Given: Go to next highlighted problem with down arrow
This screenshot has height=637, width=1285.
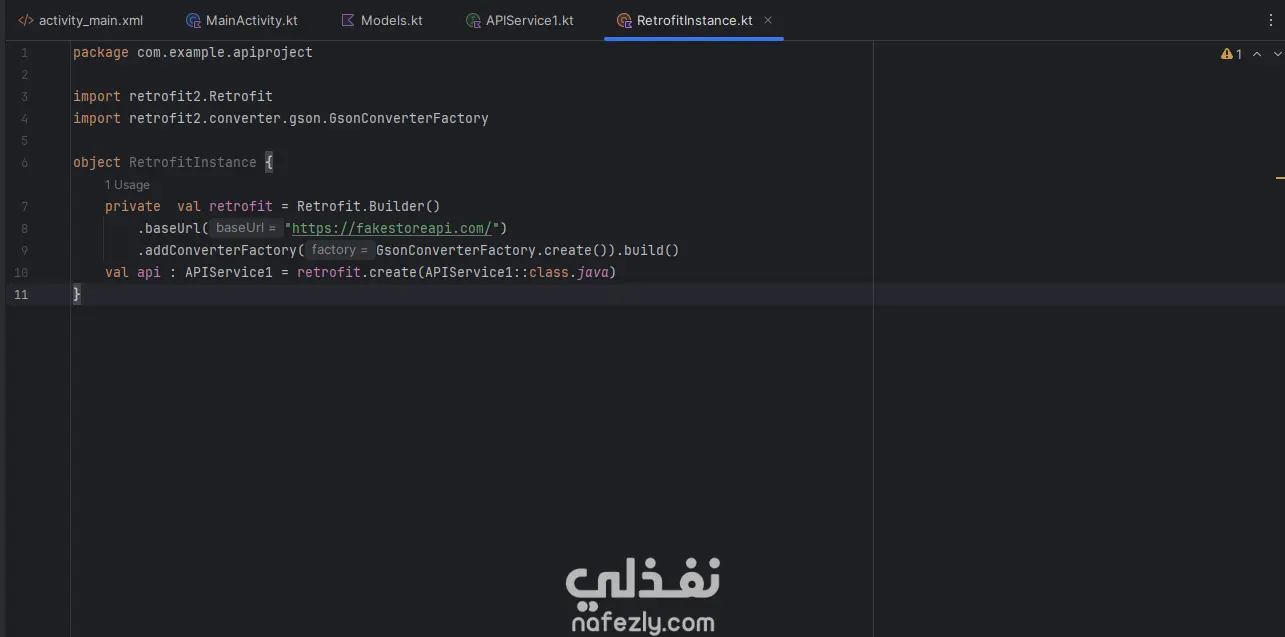Looking at the screenshot, I should pyautogui.click(x=1277, y=54).
